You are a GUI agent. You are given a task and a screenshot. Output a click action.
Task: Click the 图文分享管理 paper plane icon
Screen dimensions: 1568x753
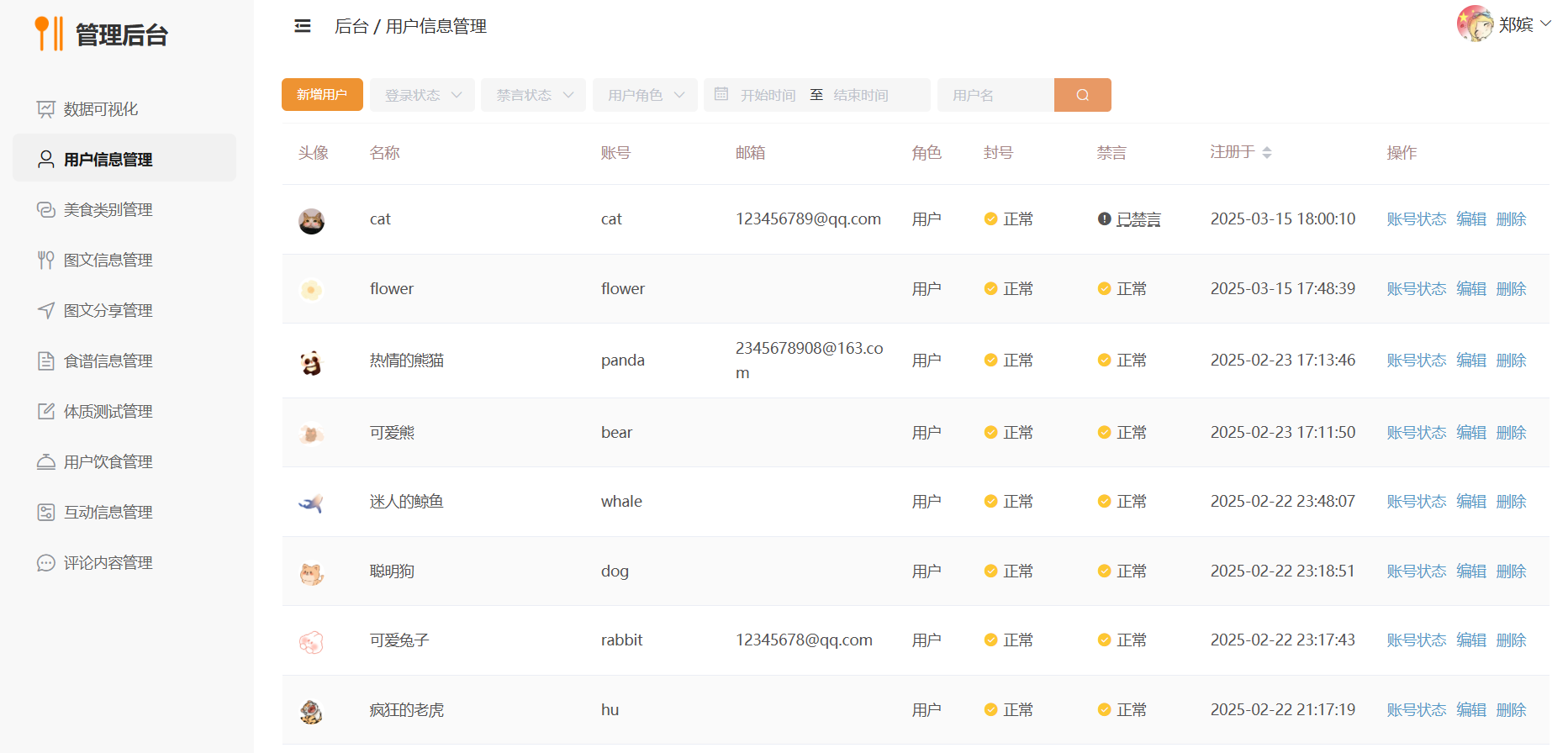[46, 310]
